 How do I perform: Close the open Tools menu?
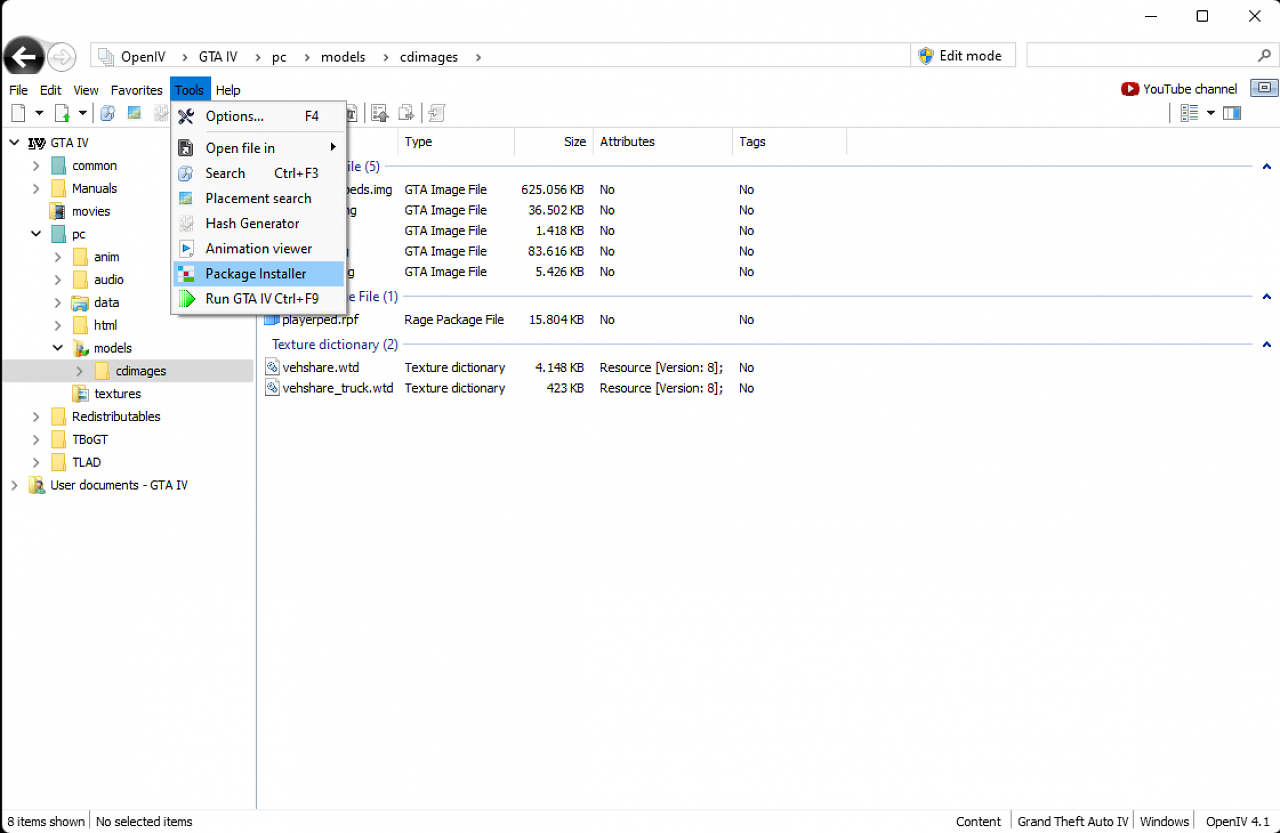190,90
